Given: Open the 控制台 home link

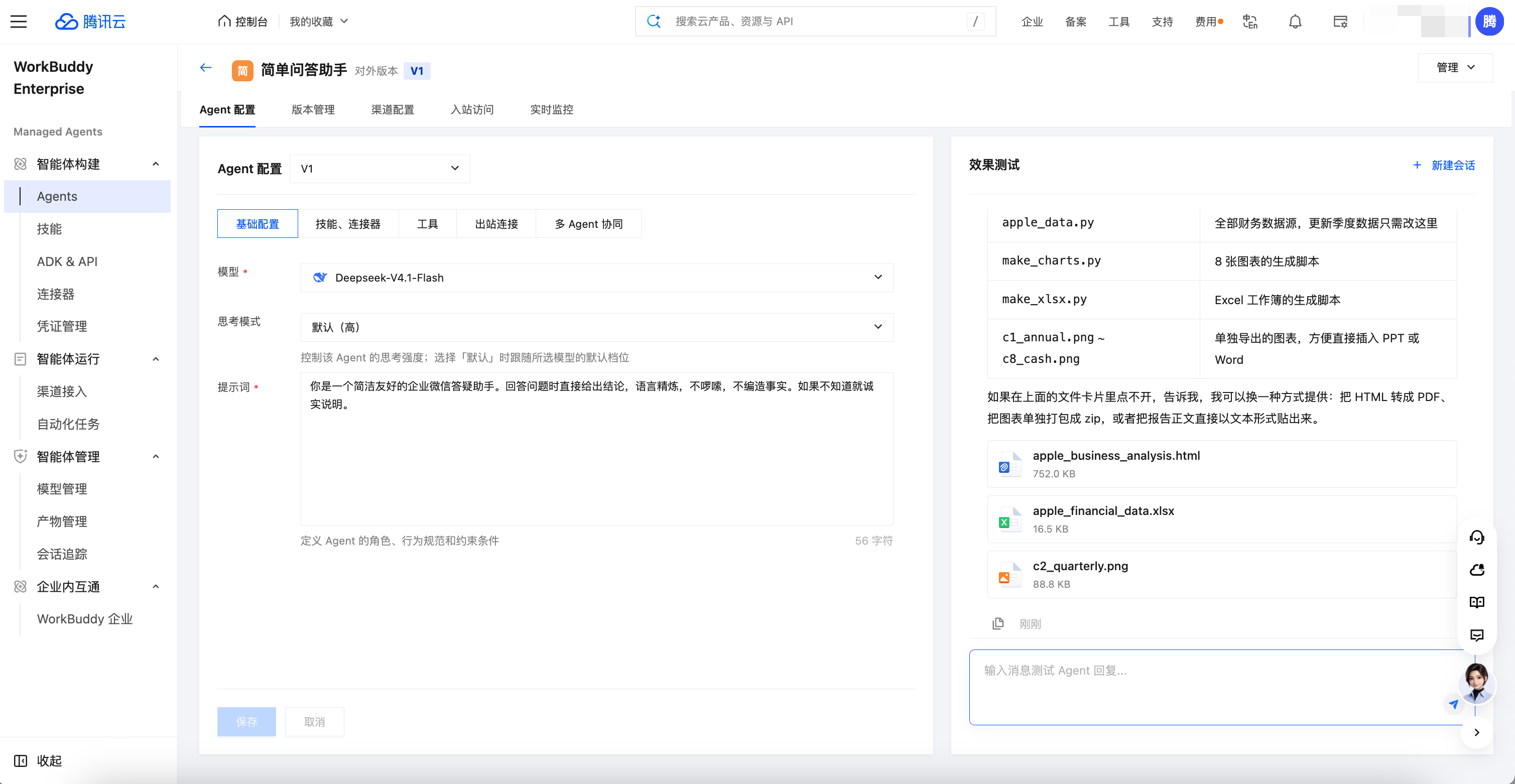Looking at the screenshot, I should [242, 22].
